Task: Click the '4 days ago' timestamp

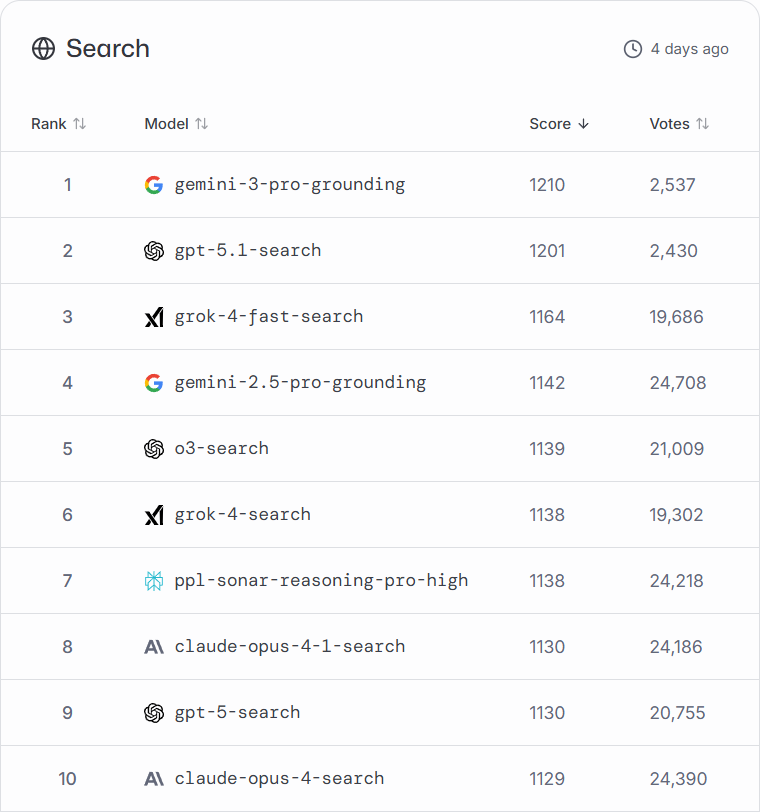Action: 689,49
